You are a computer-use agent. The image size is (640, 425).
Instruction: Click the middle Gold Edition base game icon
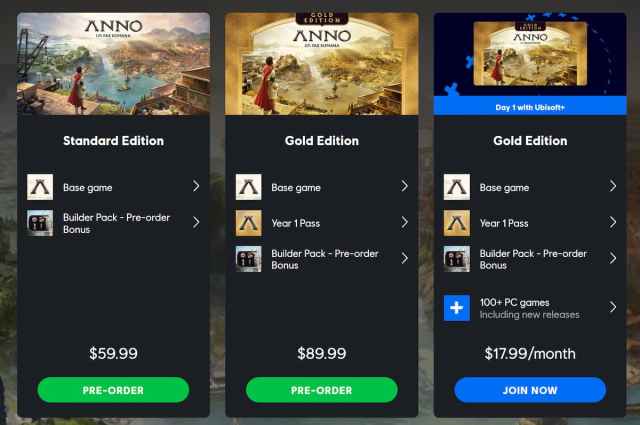(x=249, y=187)
